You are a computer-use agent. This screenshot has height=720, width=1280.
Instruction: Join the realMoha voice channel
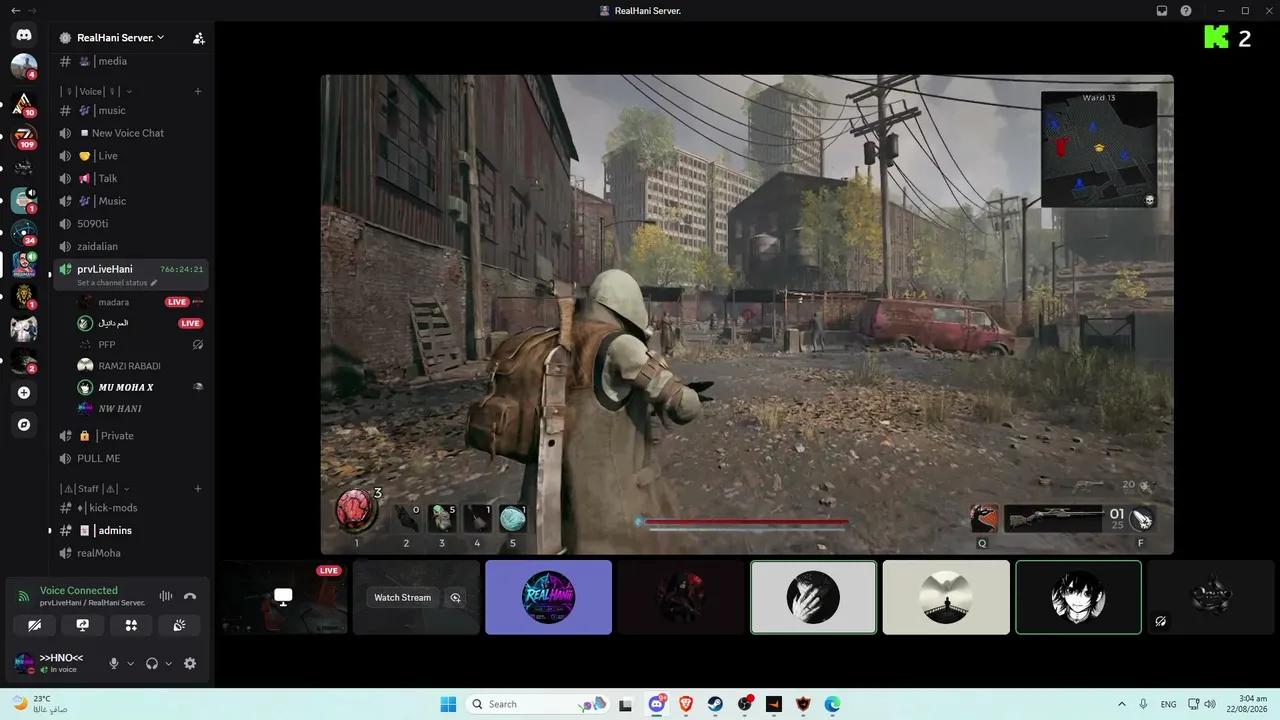(131, 553)
